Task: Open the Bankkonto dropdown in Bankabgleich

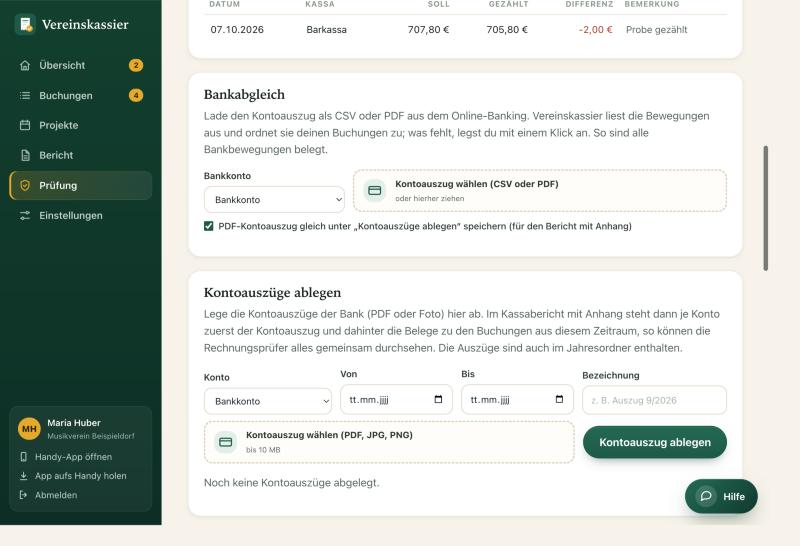Action: pyautogui.click(x=274, y=200)
